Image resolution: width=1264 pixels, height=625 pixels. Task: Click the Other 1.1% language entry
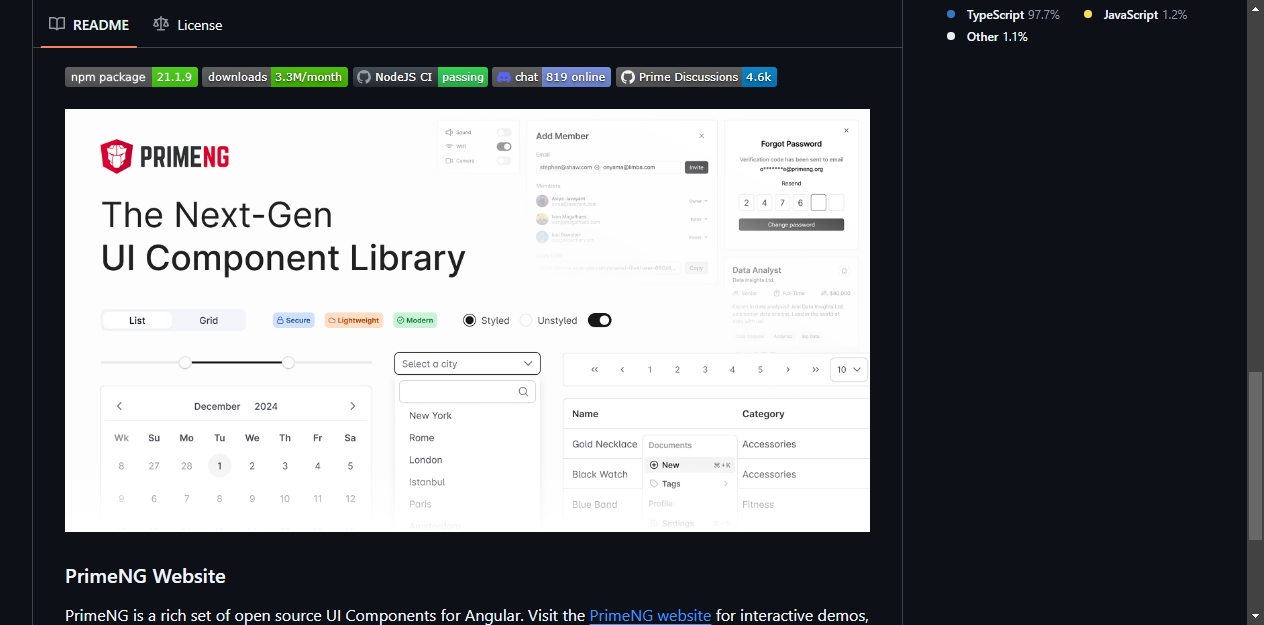[987, 37]
